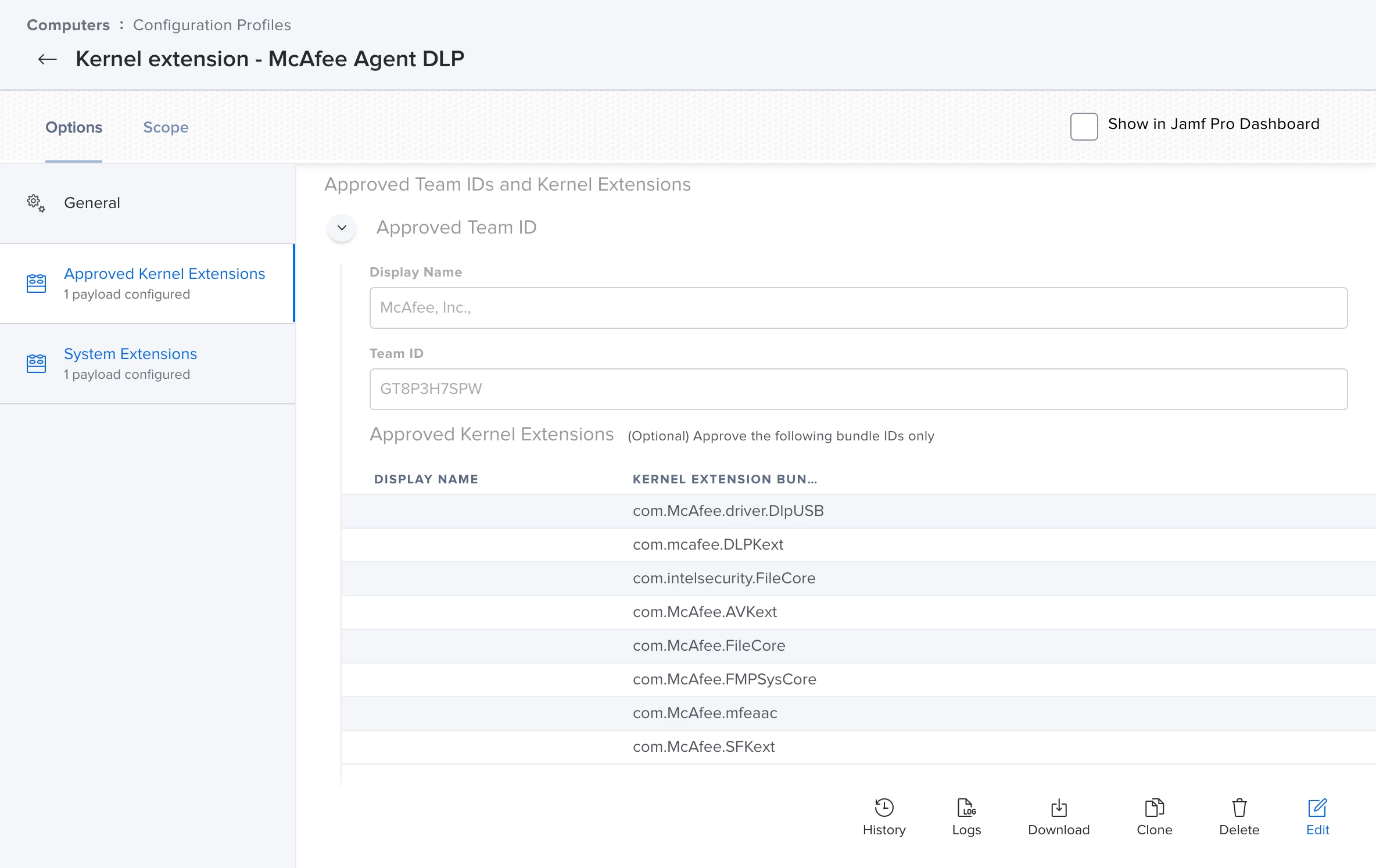Click the Show in Jamf Pro Dashboard label
The image size is (1376, 868).
(x=1213, y=124)
